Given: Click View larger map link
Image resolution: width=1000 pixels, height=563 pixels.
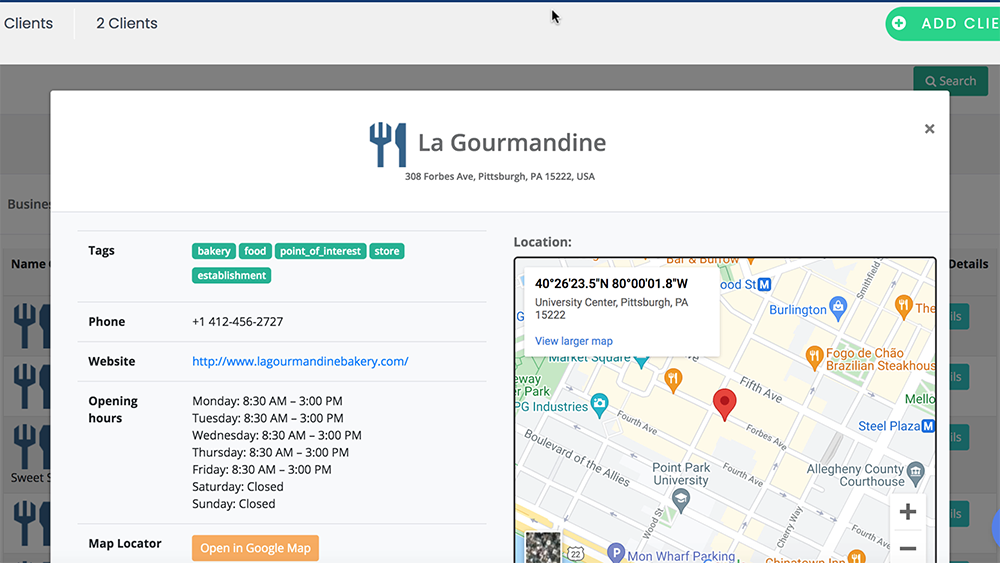Looking at the screenshot, I should (x=574, y=341).
